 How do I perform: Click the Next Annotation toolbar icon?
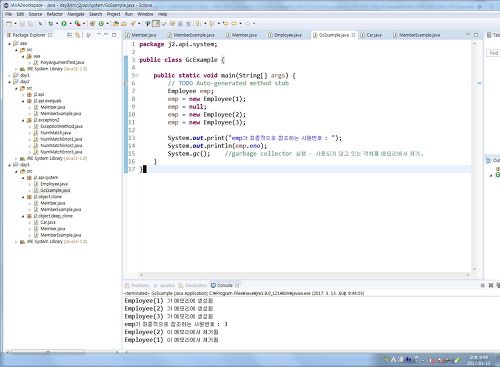(x=198, y=24)
